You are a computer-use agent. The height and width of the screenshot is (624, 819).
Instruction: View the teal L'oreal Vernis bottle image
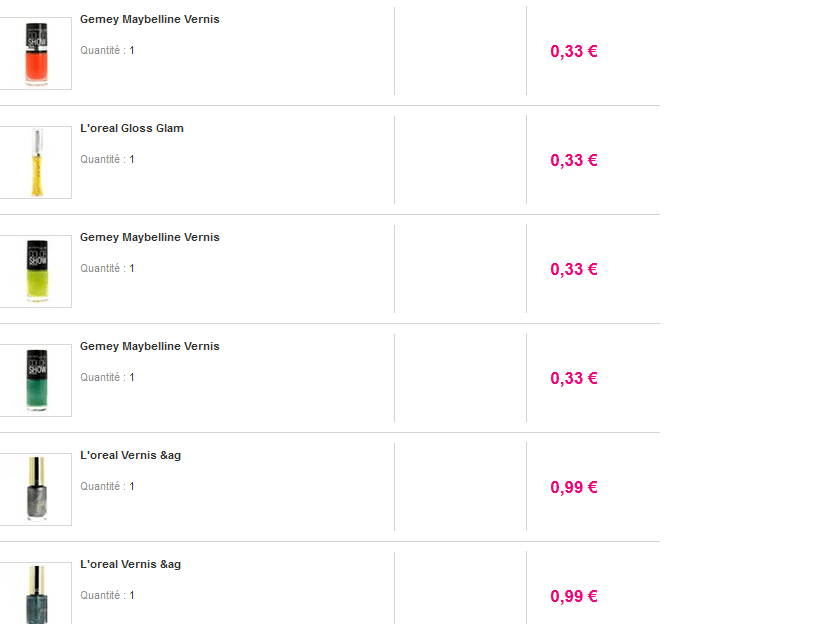click(x=36, y=595)
